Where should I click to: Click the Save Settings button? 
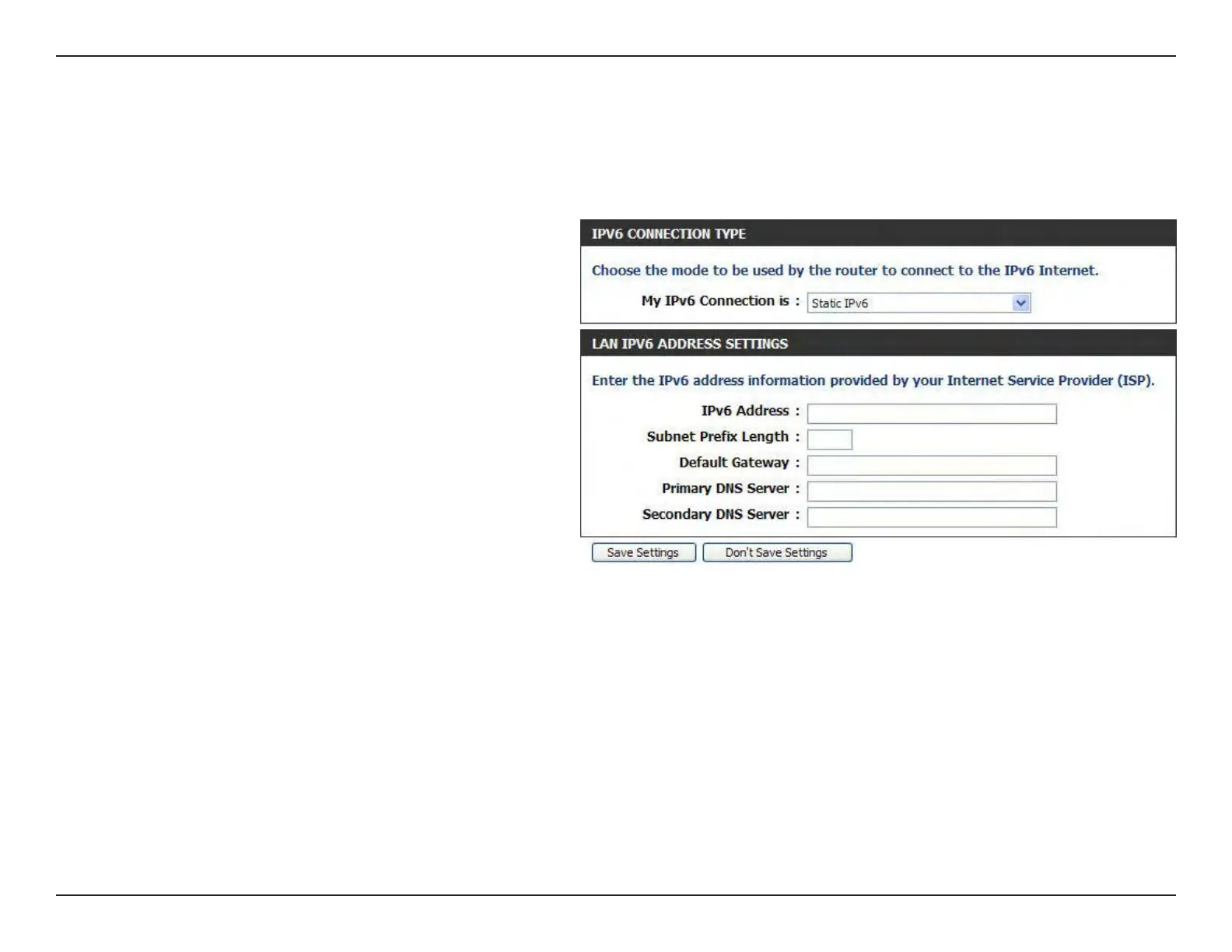pos(643,552)
